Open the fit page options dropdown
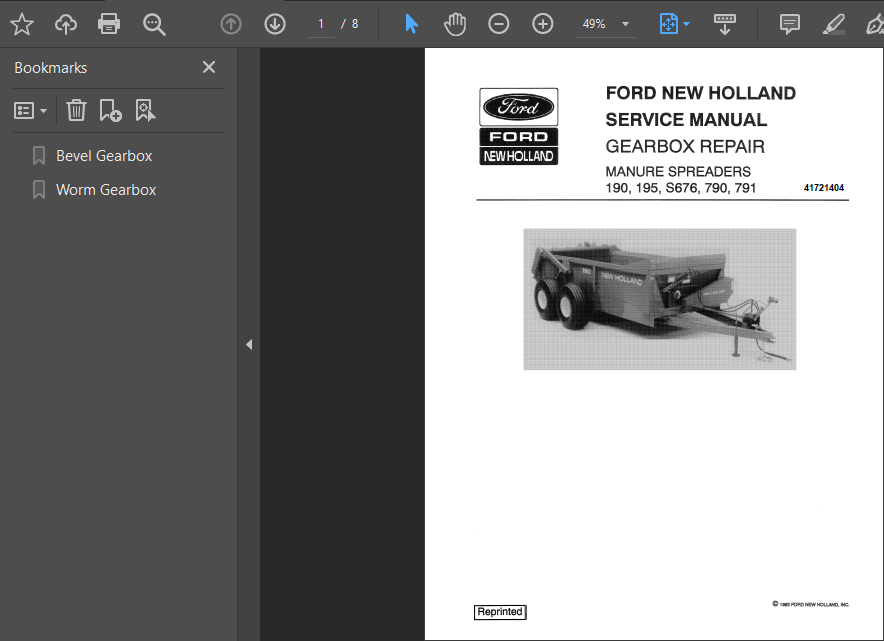884x641 pixels. [675, 24]
